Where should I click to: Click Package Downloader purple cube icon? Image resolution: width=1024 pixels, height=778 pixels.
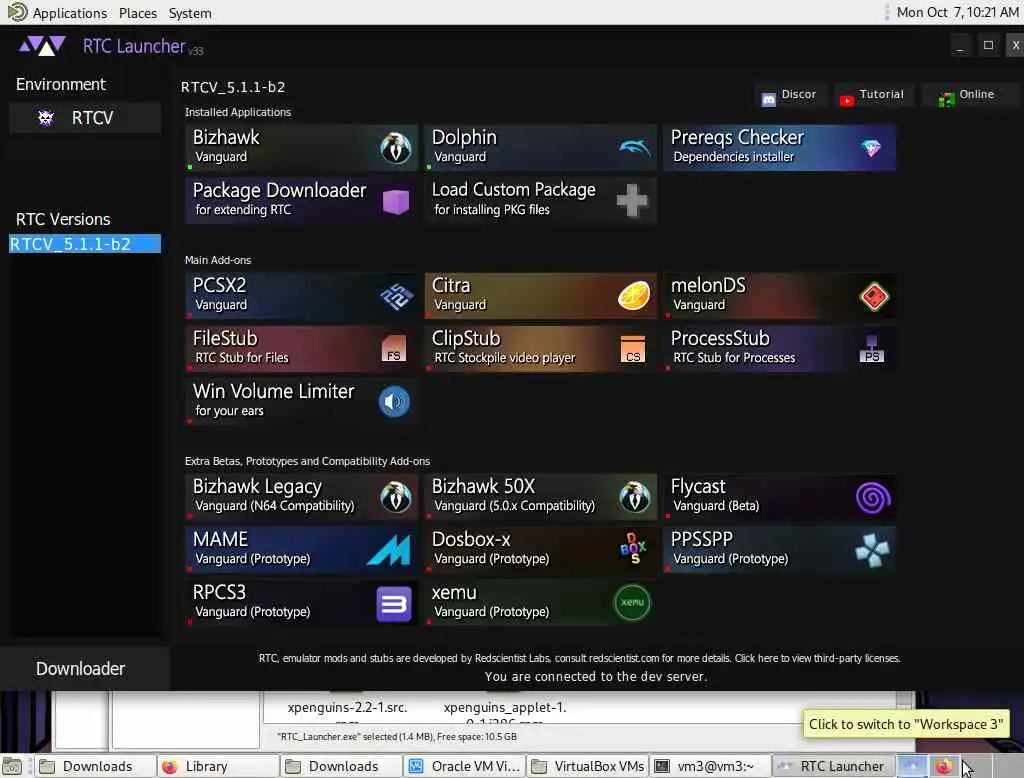tap(396, 201)
